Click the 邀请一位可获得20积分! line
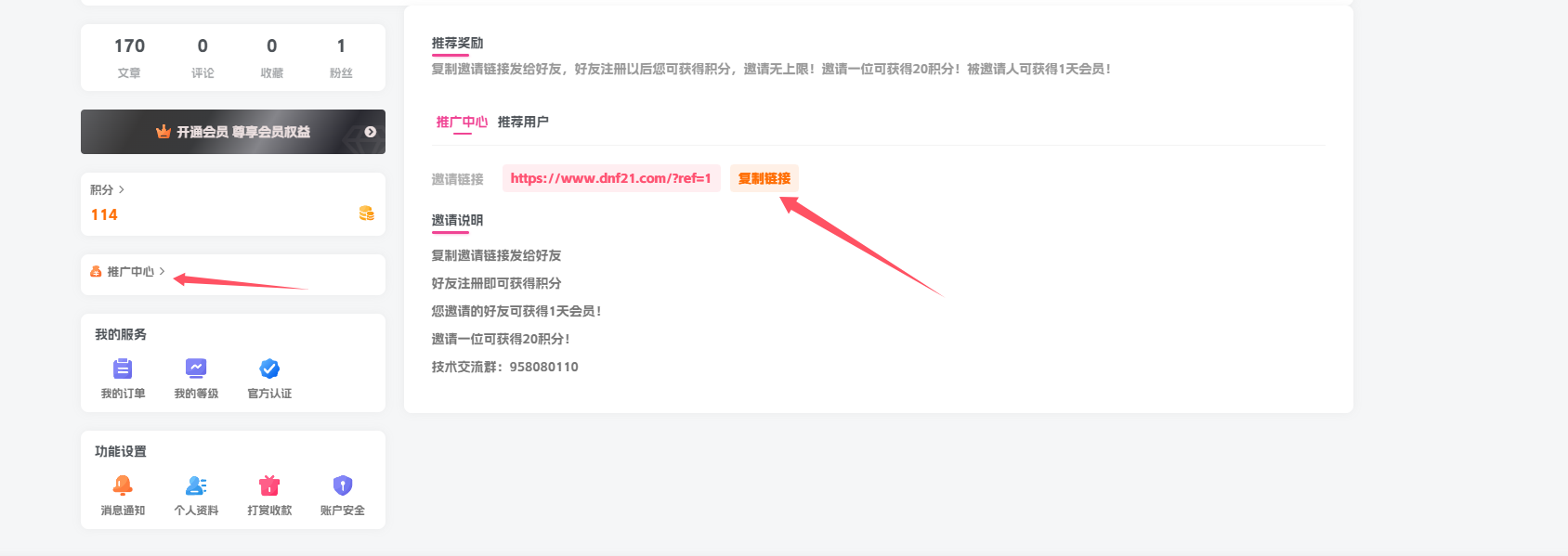Image resolution: width=1568 pixels, height=556 pixels. (501, 339)
